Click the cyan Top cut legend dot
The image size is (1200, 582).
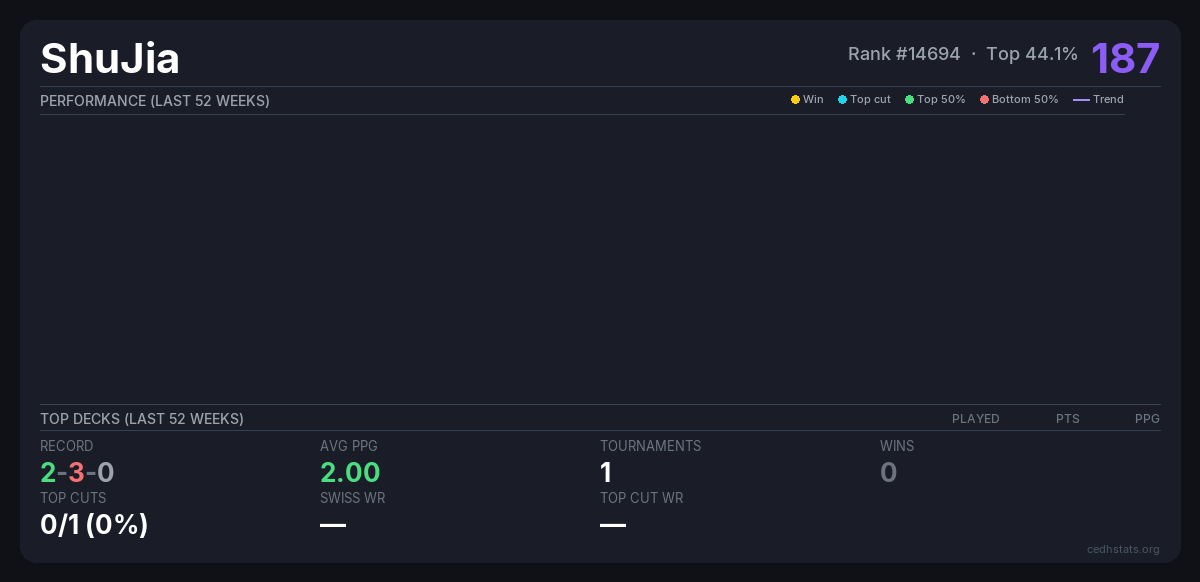(842, 100)
